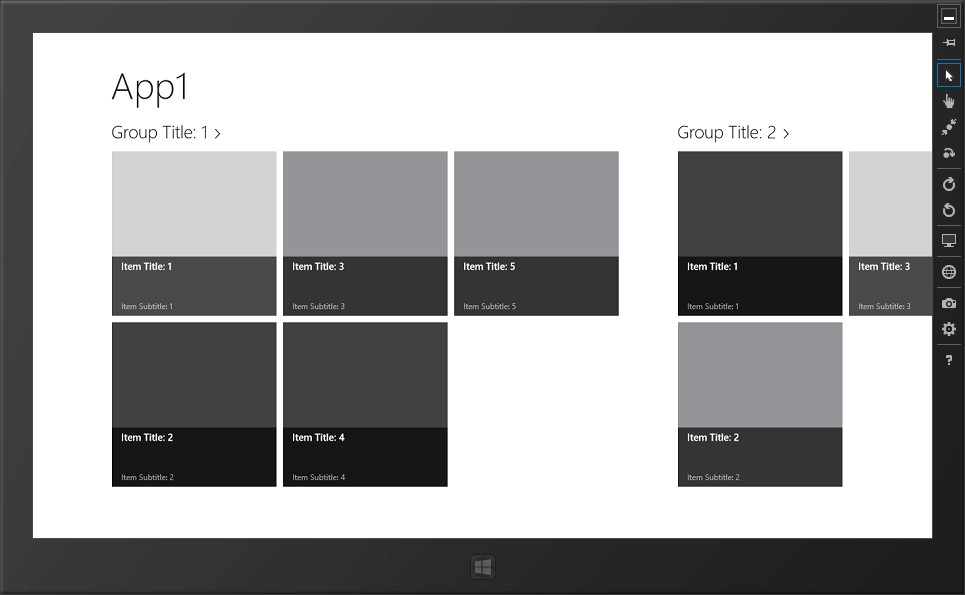The width and height of the screenshot is (965, 595).
Task: Open the Group Title: 2 header
Action: 732,132
